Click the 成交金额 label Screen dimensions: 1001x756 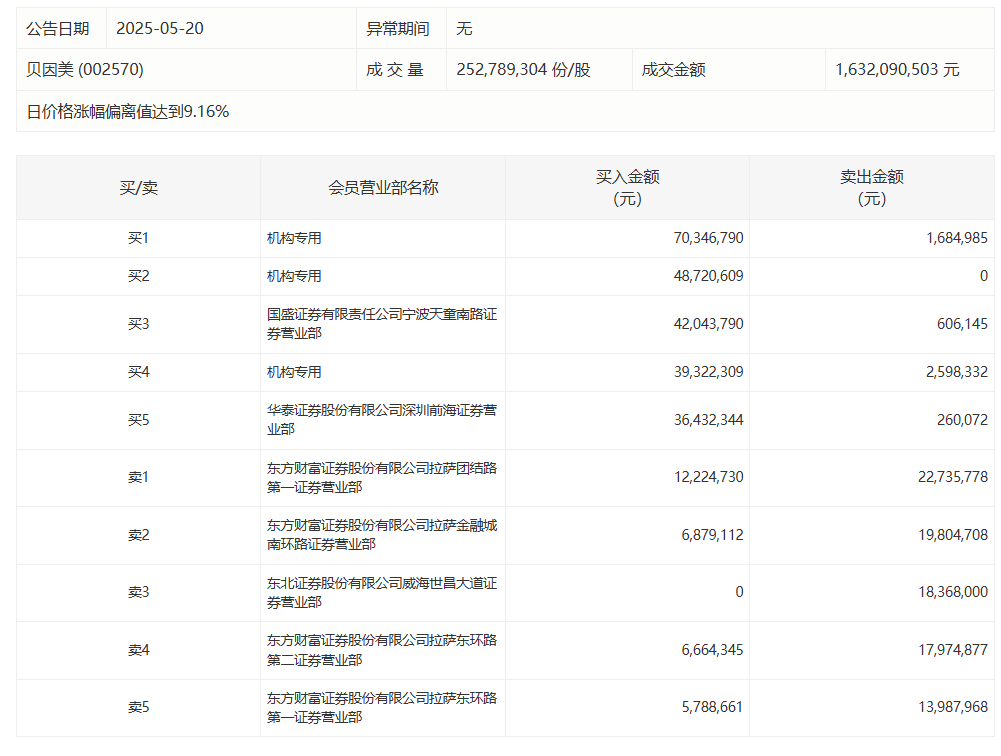click(674, 70)
